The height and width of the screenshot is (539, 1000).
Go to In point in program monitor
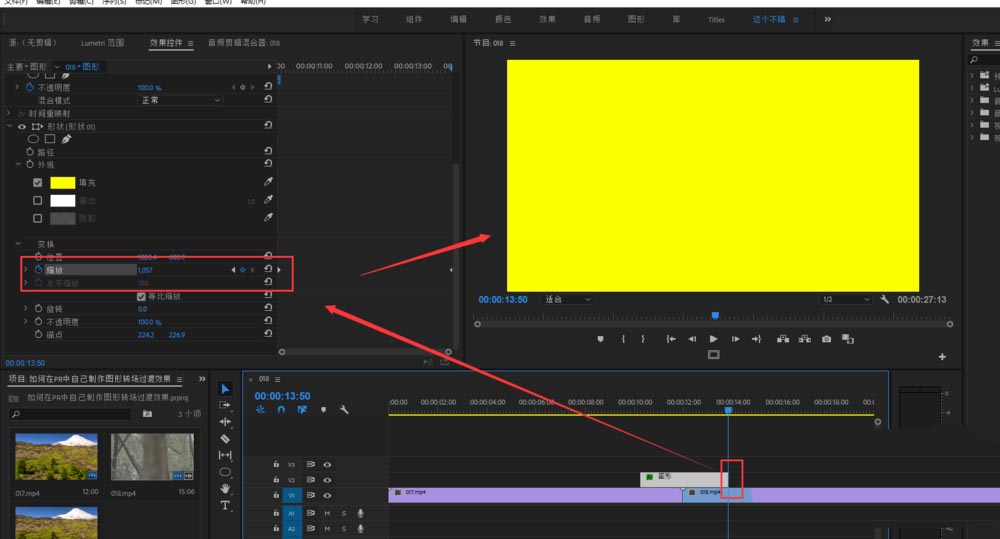(x=671, y=339)
